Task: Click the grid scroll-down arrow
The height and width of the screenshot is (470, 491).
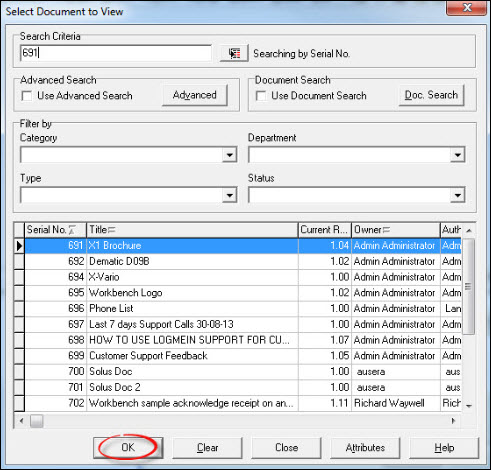Action: click(469, 406)
